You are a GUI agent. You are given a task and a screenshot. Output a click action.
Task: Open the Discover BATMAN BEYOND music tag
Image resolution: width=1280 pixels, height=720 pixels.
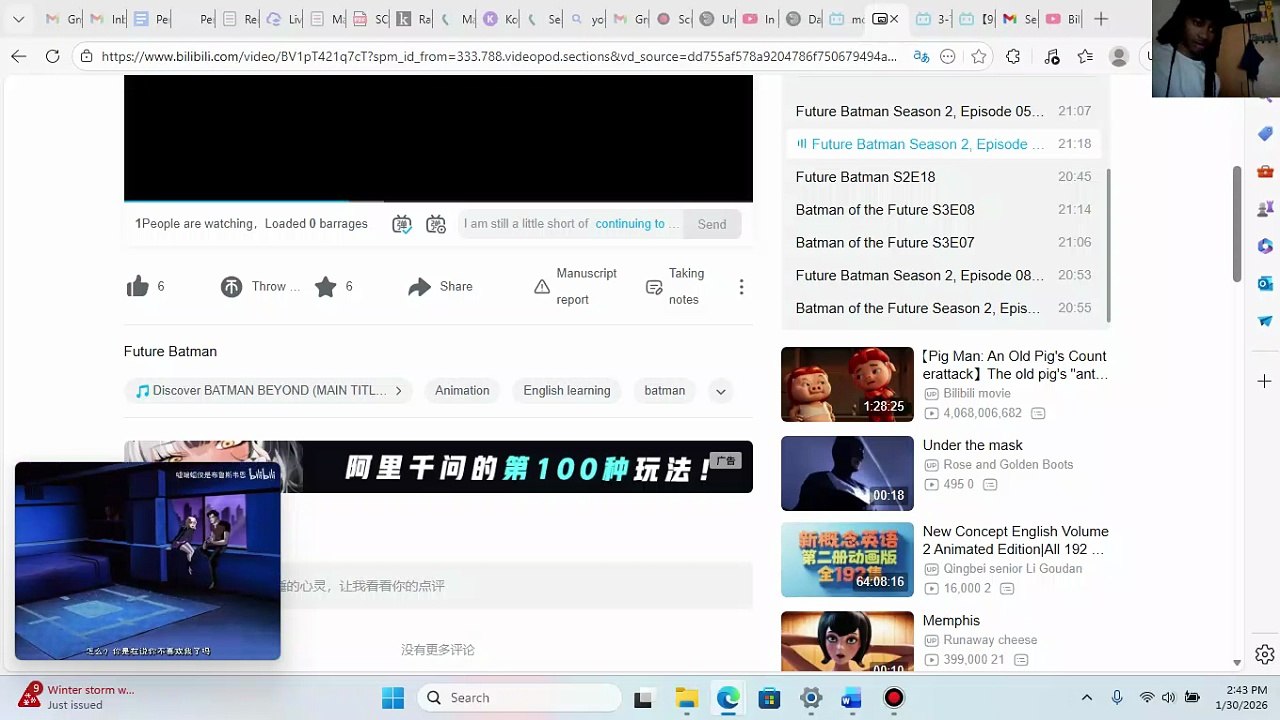pyautogui.click(x=269, y=391)
